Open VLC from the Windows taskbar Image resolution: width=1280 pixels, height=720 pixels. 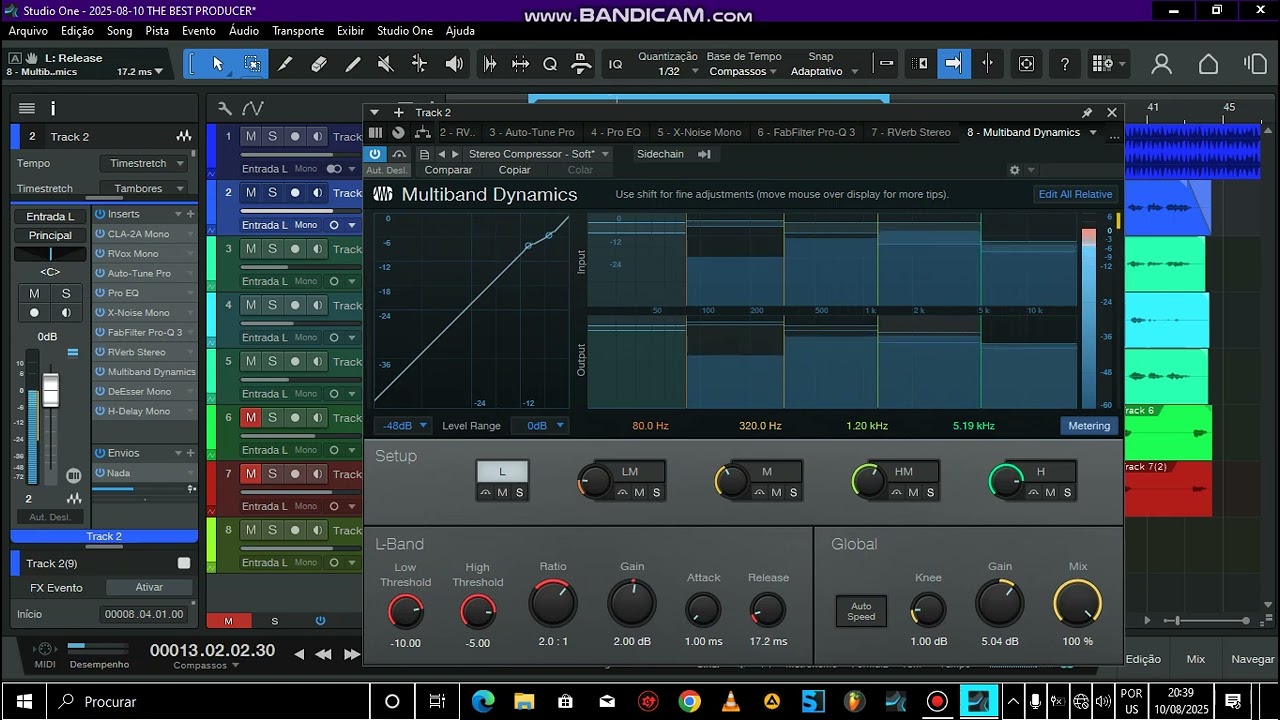click(731, 701)
